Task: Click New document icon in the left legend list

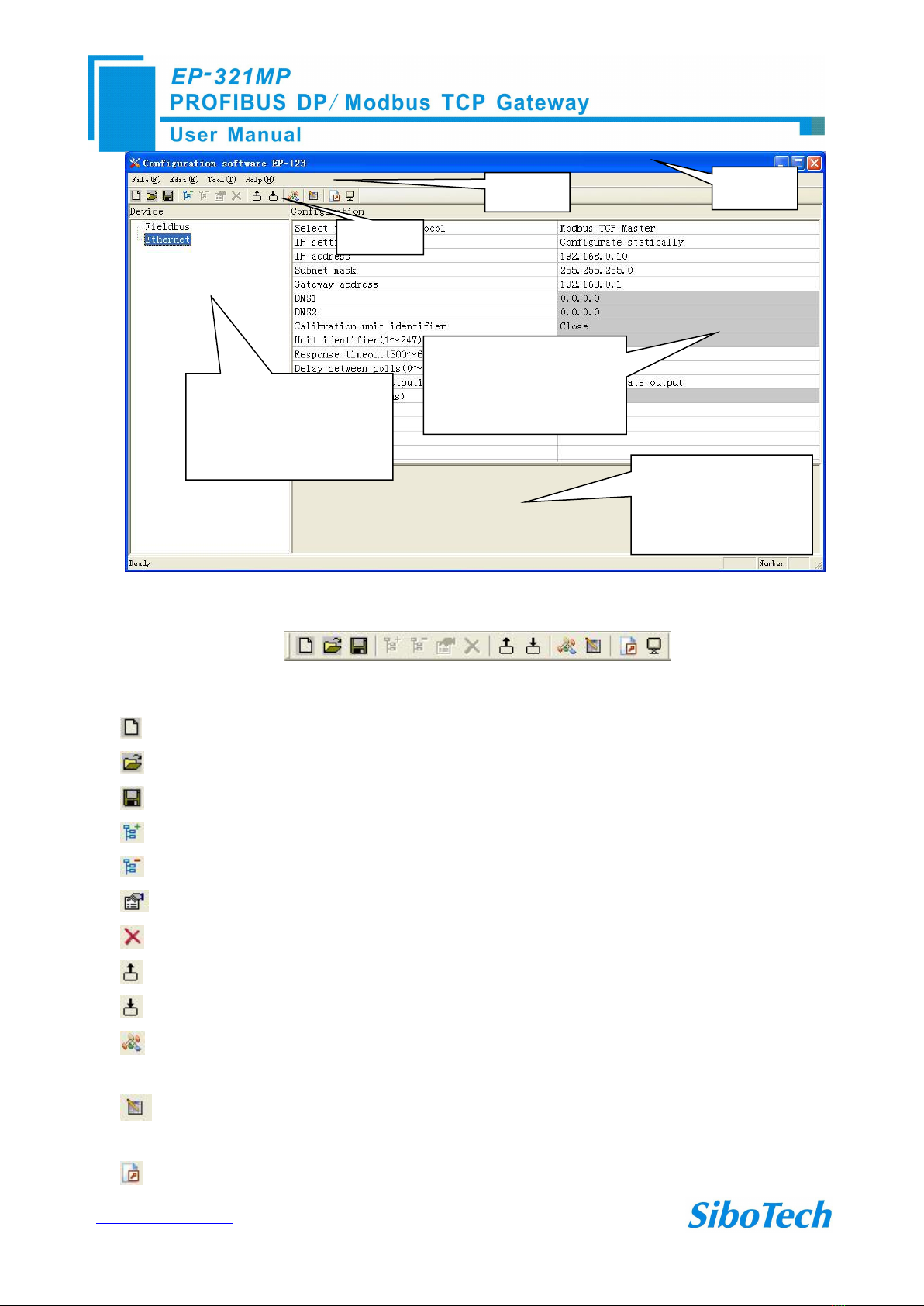Action: tap(132, 727)
